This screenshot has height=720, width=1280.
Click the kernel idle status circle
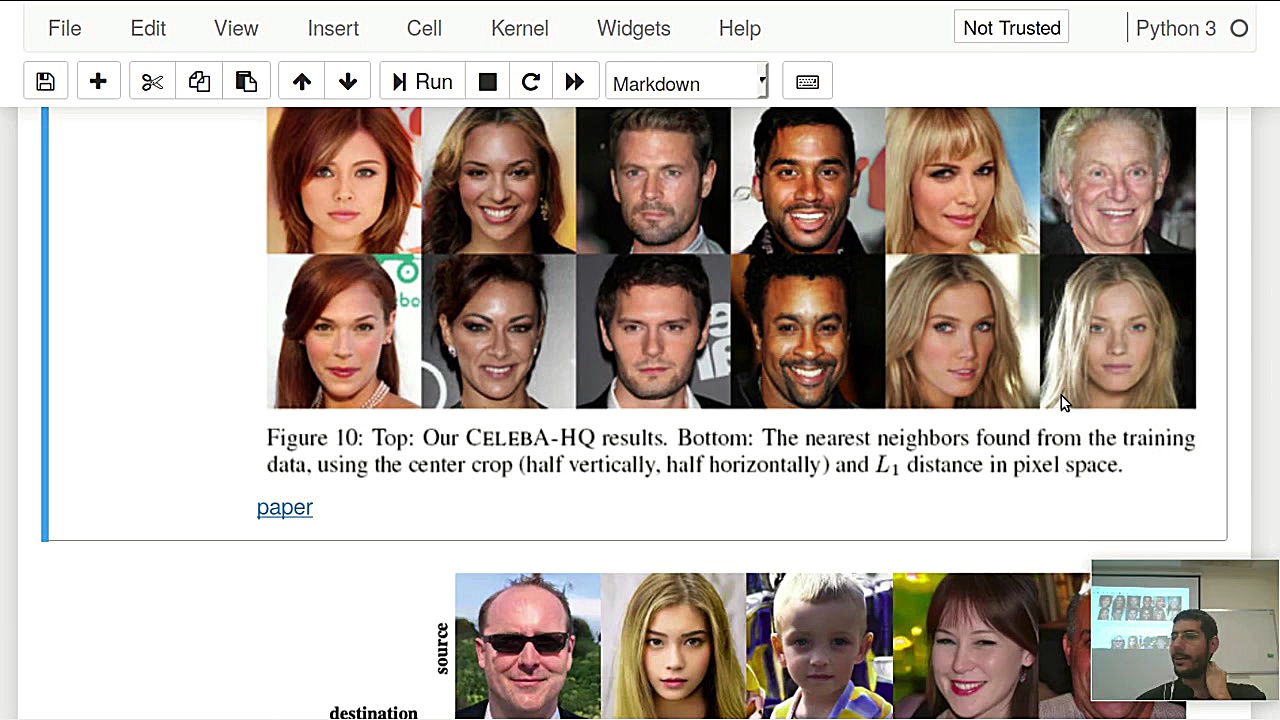pyautogui.click(x=1239, y=28)
